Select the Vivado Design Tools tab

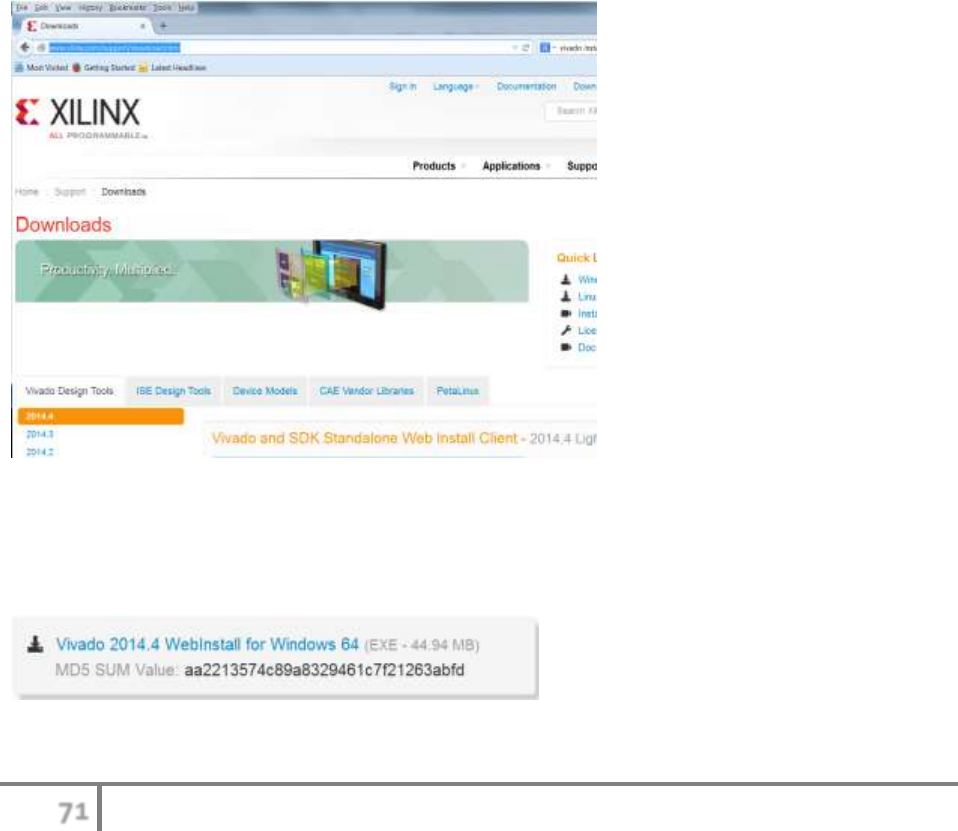click(70, 390)
